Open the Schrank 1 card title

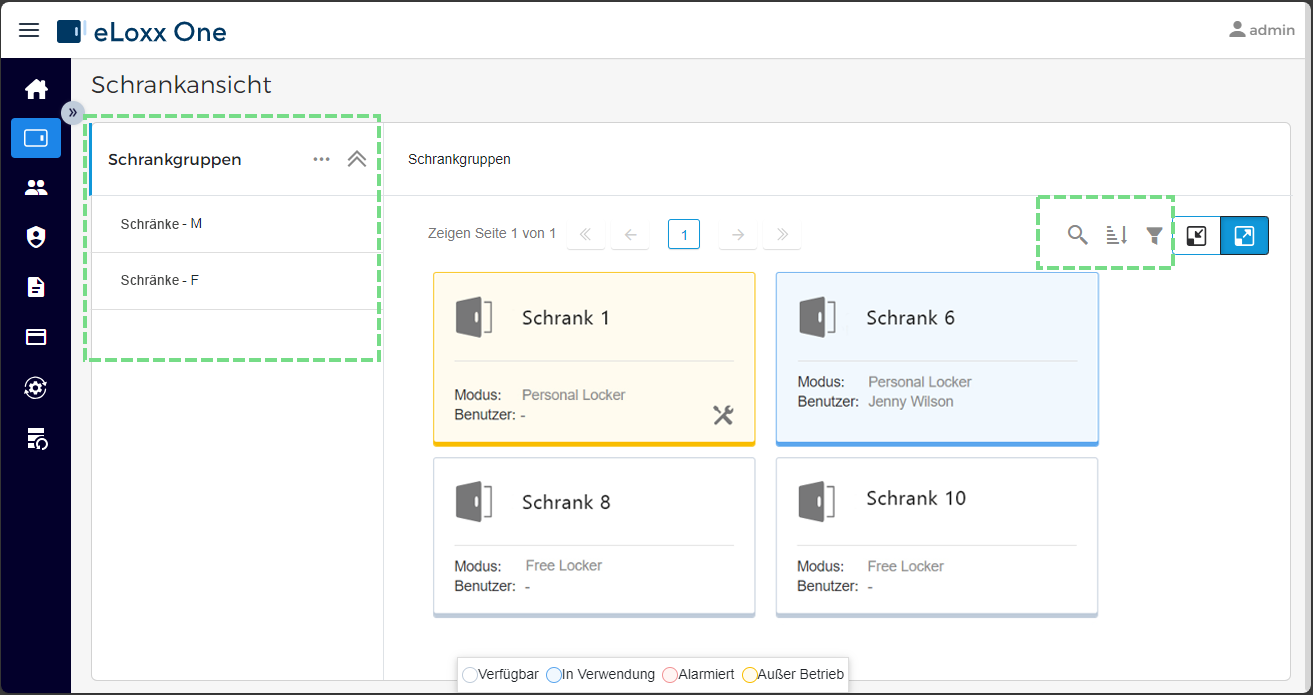[566, 318]
